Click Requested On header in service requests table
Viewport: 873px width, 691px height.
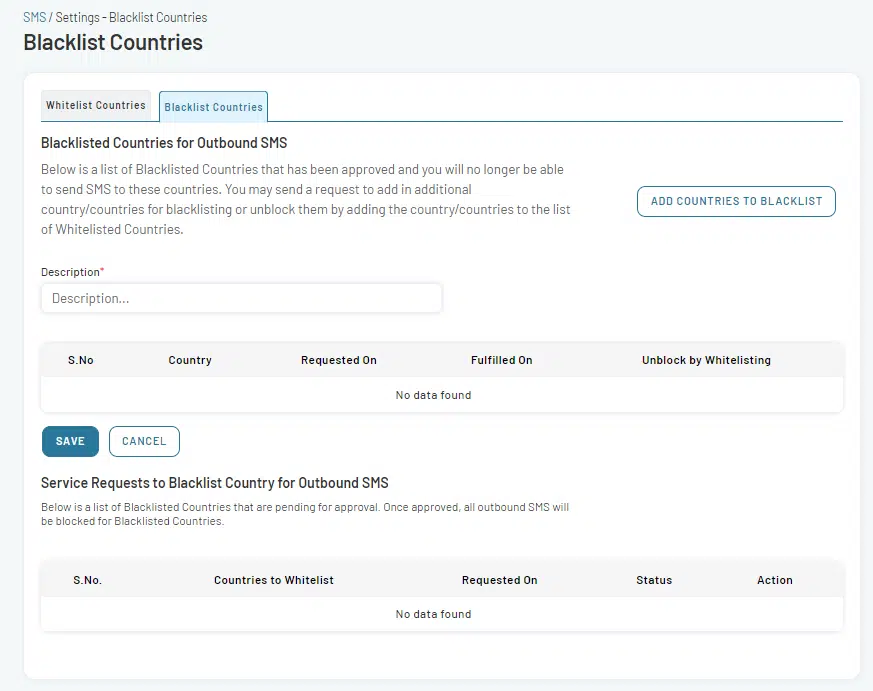click(x=499, y=580)
